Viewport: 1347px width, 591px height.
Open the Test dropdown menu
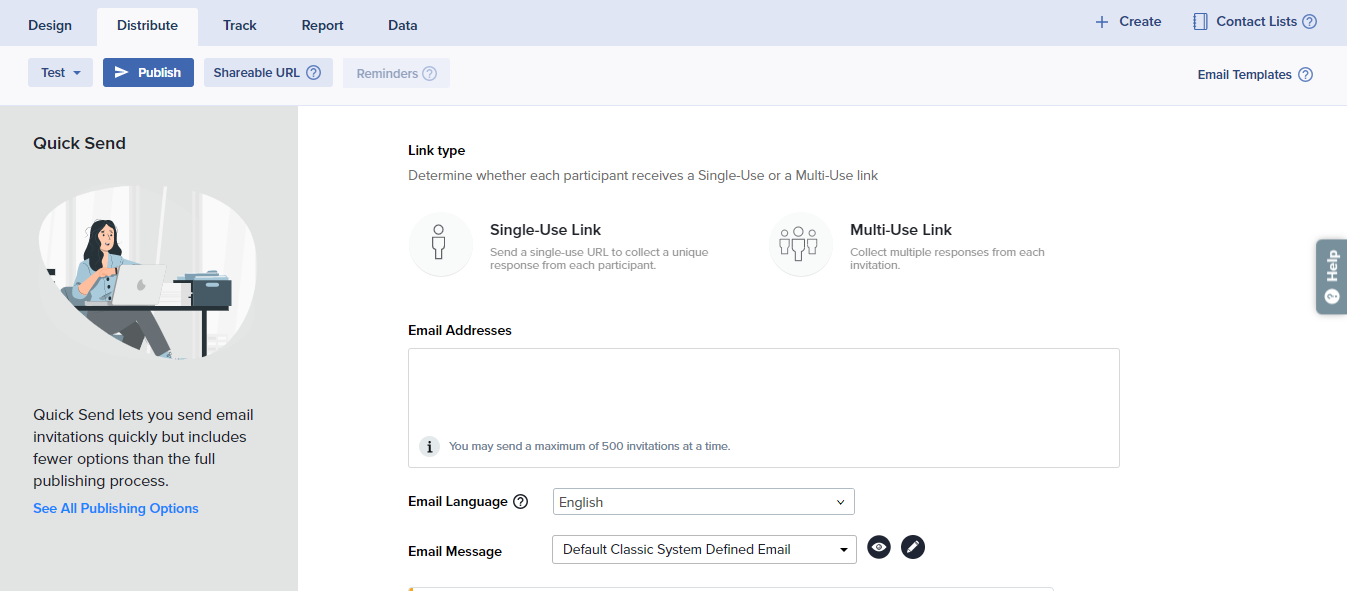pyautogui.click(x=60, y=73)
